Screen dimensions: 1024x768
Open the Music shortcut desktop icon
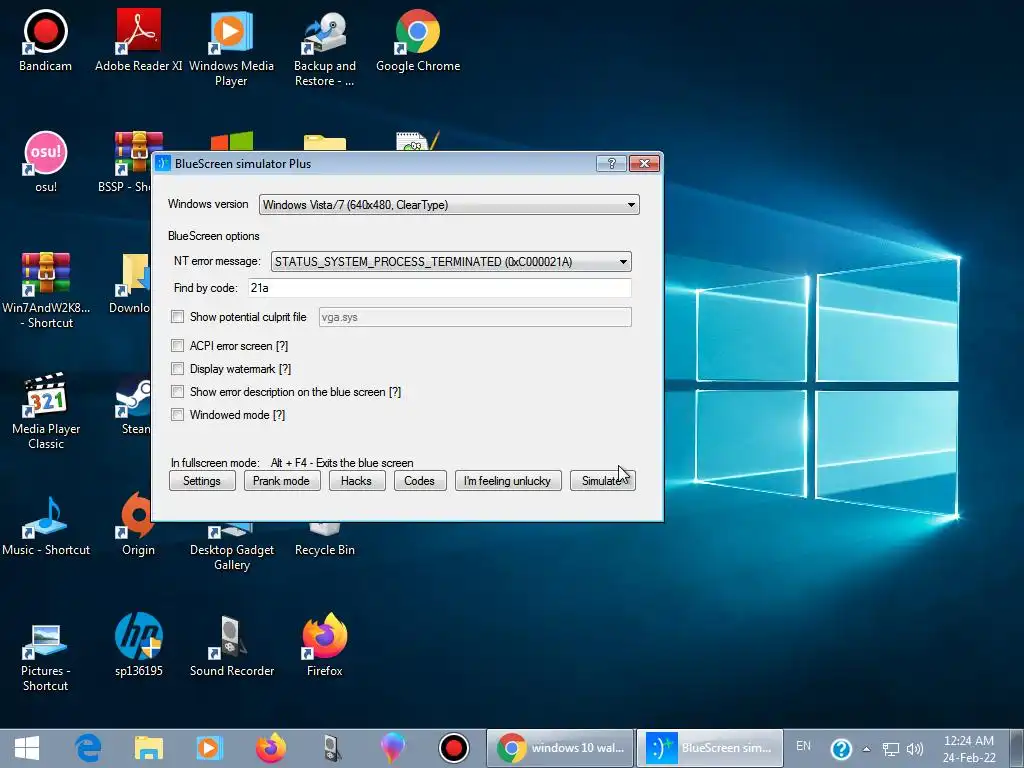[x=46, y=525]
